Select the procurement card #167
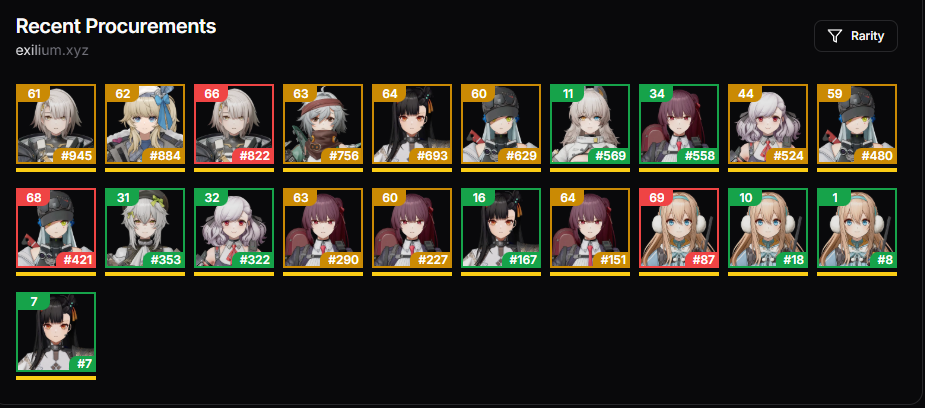The image size is (925, 408). click(501, 228)
